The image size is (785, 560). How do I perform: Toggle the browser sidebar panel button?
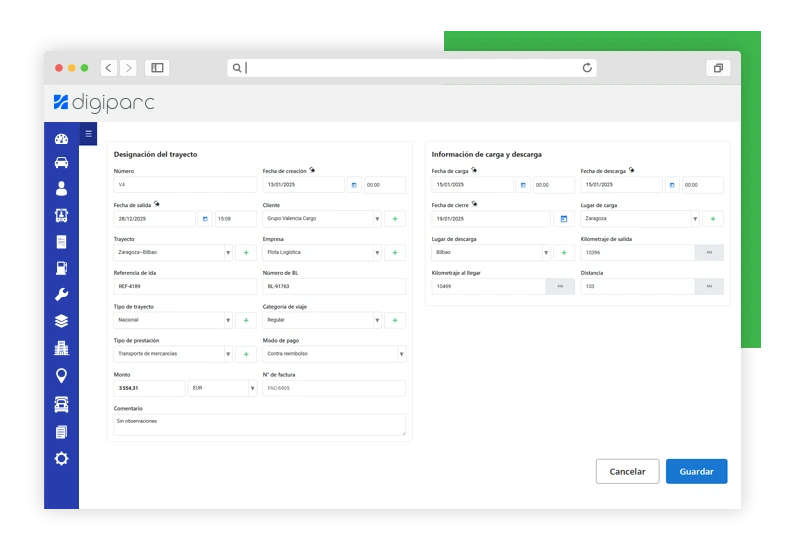(156, 68)
